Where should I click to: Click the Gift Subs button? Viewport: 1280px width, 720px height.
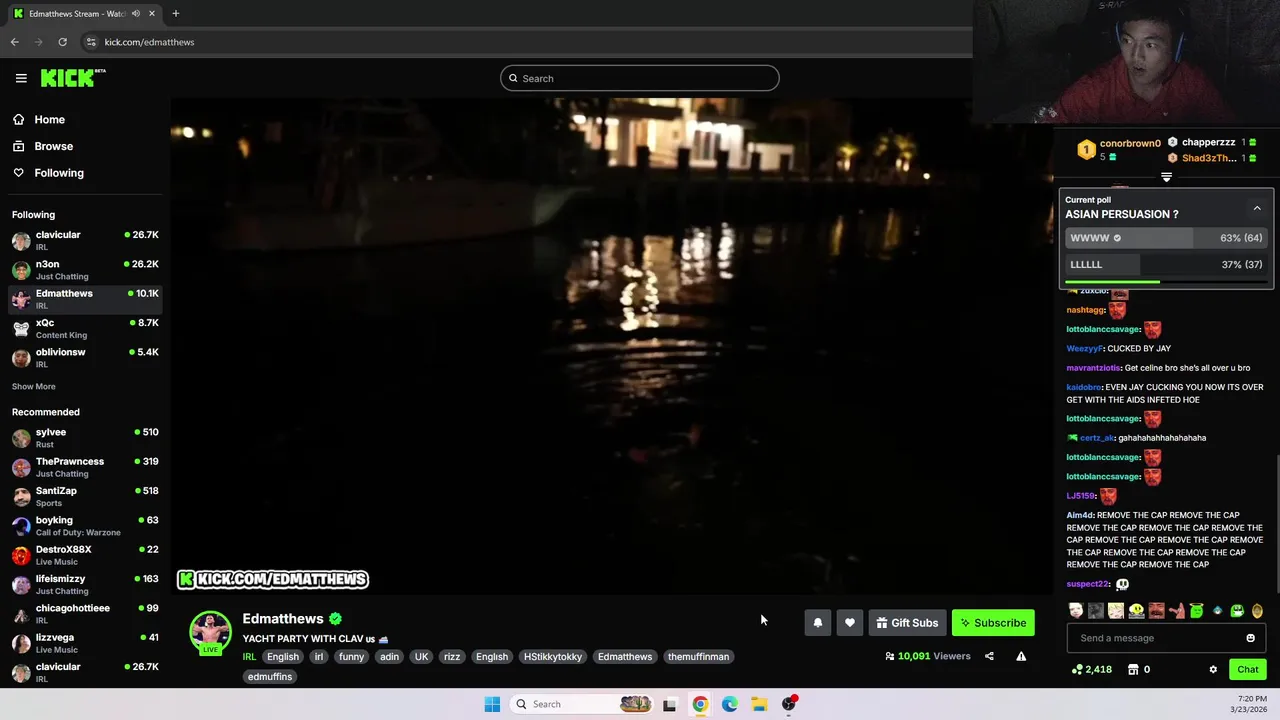tap(907, 623)
